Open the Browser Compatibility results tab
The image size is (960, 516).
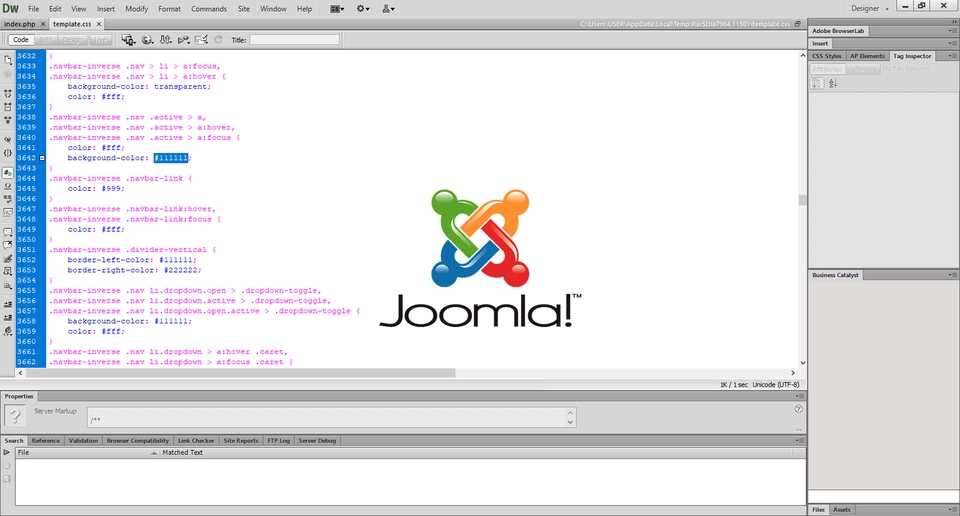(138, 441)
